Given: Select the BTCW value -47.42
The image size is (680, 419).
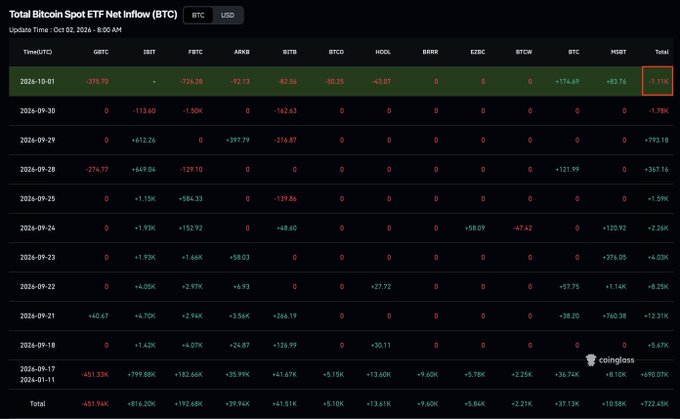Looking at the screenshot, I should coord(522,228).
